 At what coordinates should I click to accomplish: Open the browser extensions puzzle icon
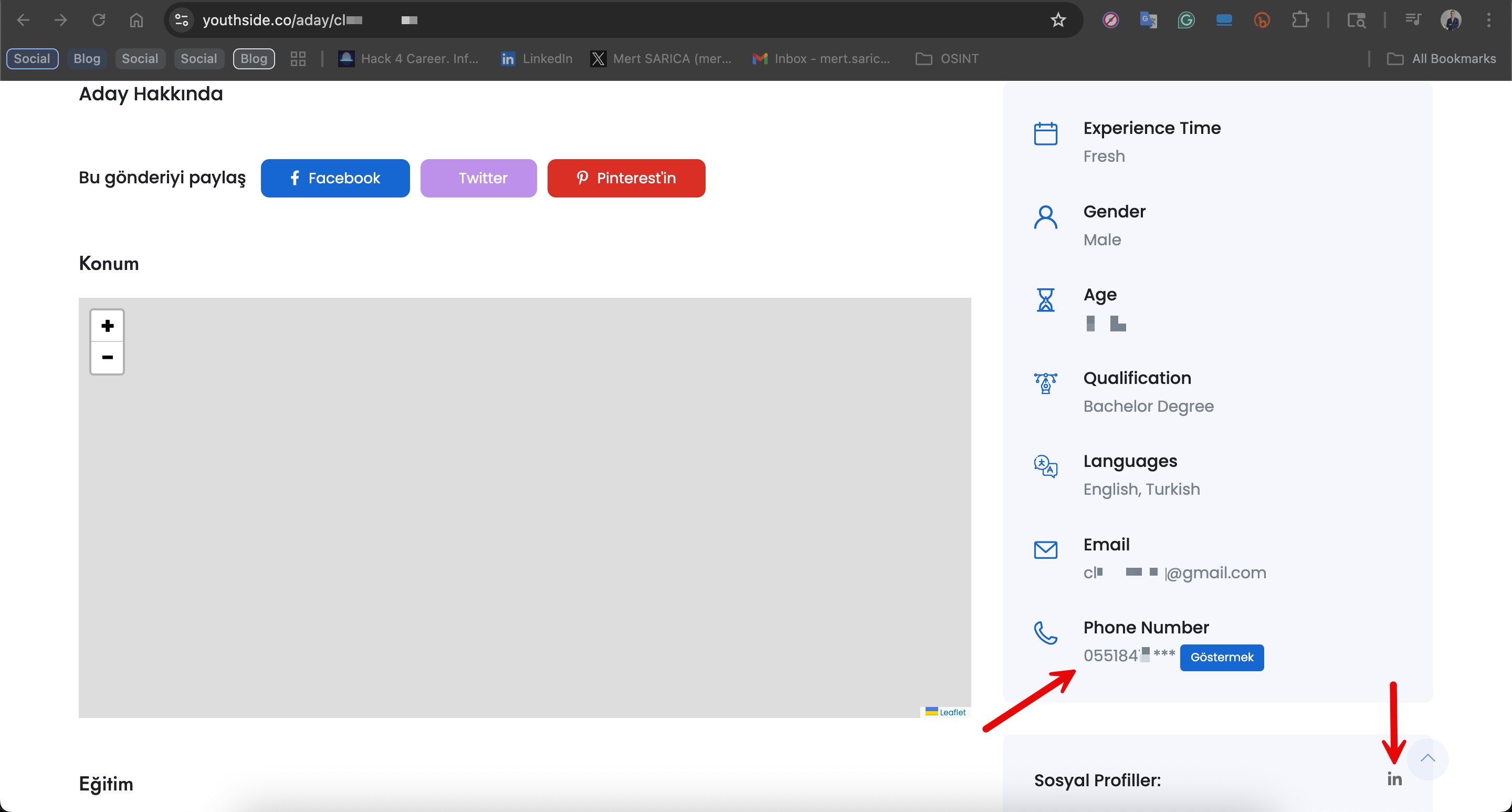click(x=1300, y=20)
